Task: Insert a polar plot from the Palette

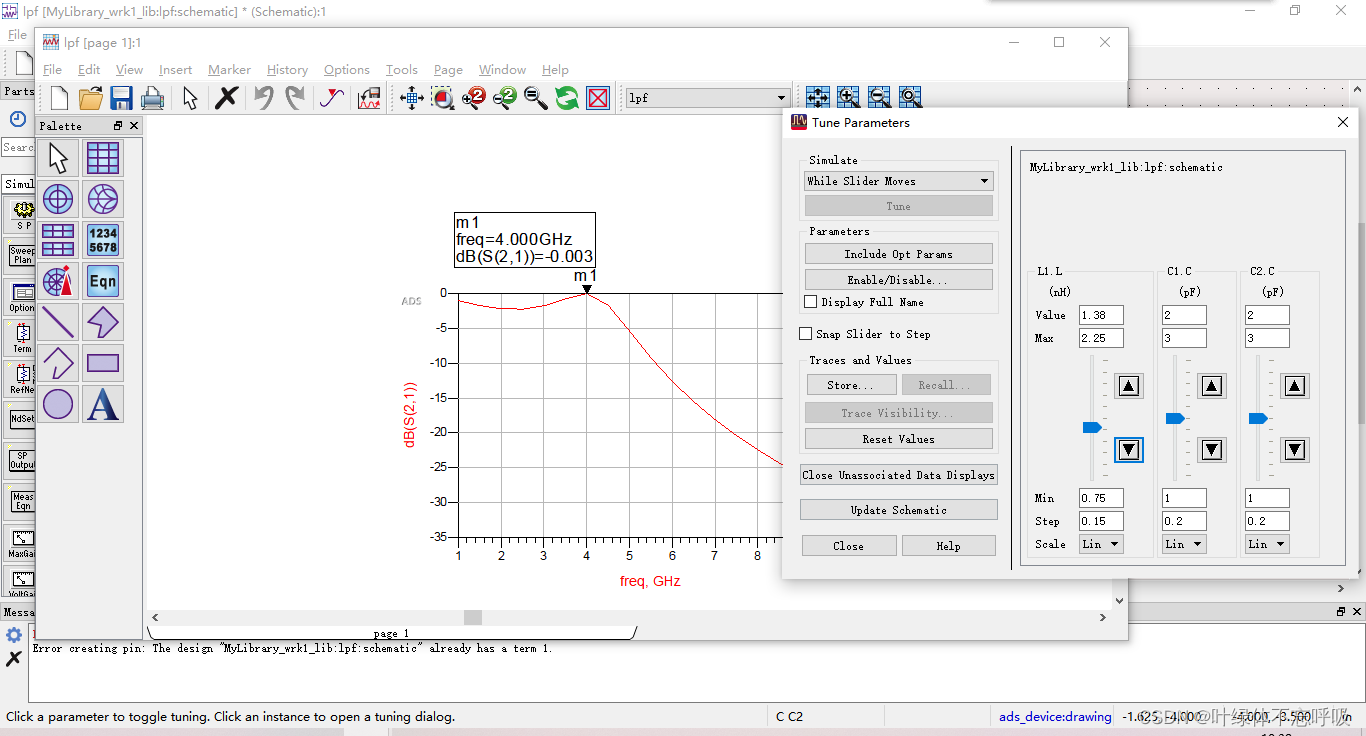Action: 58,199
